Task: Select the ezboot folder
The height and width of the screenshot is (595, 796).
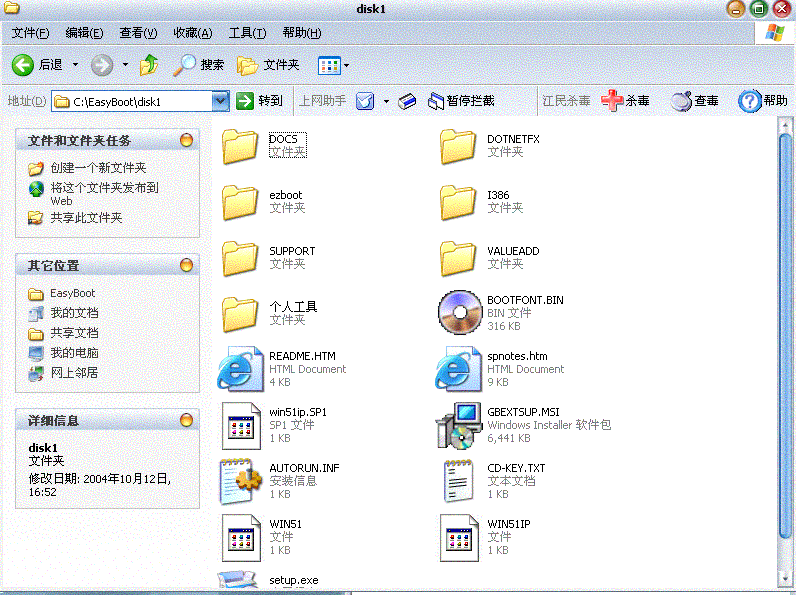Action: (263, 202)
